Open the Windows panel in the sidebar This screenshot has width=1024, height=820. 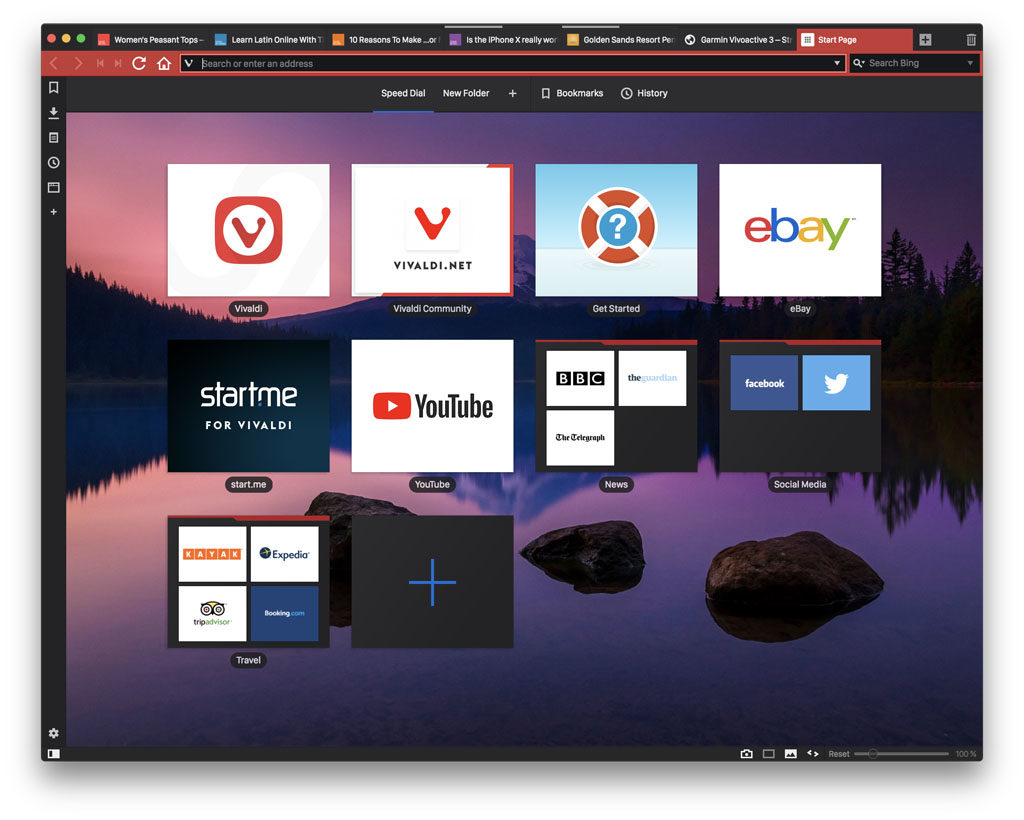pos(53,187)
